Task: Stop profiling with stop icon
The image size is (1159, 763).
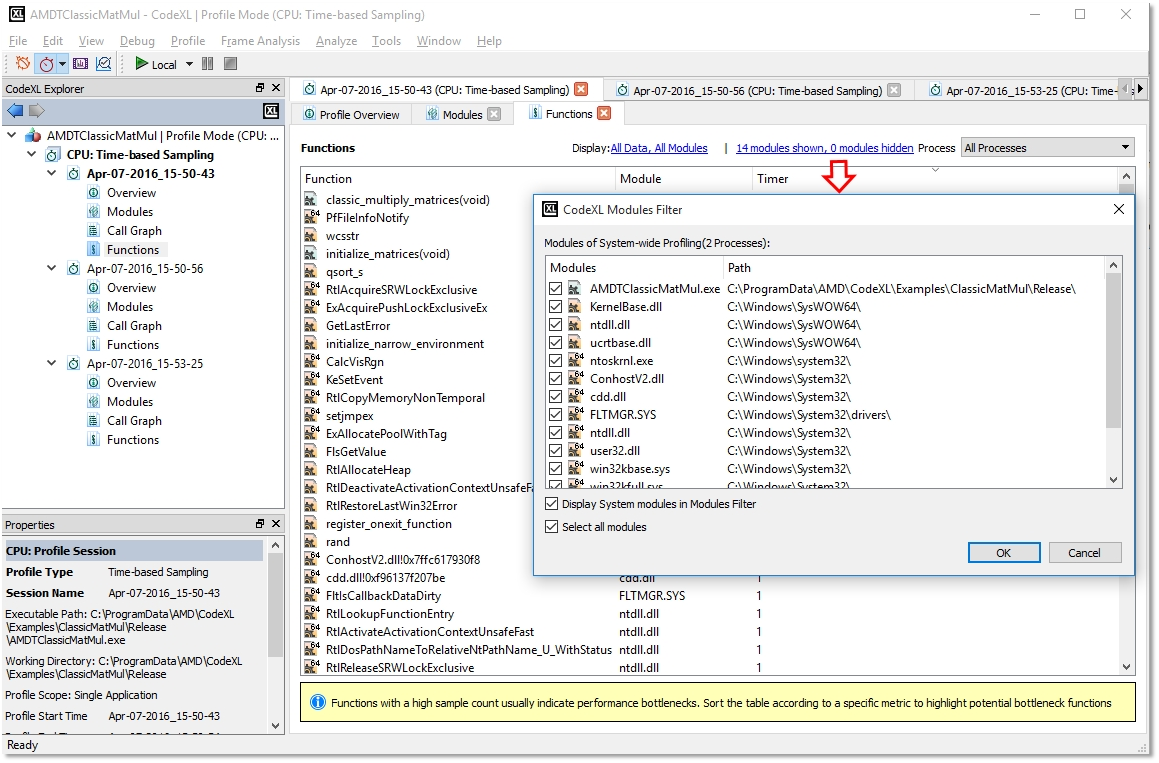Action: [x=231, y=64]
